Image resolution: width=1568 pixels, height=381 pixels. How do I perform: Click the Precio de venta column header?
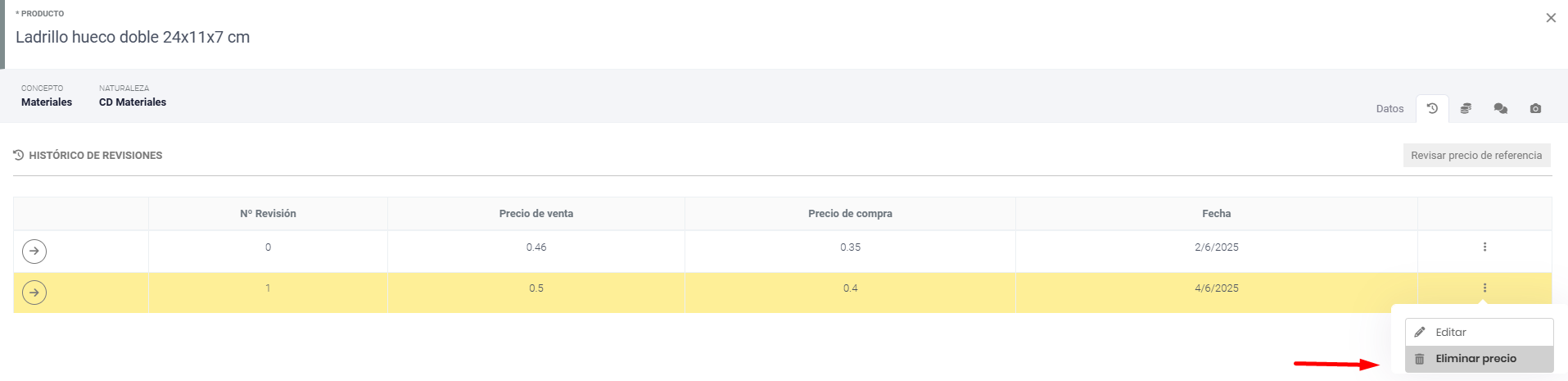pyautogui.click(x=536, y=213)
